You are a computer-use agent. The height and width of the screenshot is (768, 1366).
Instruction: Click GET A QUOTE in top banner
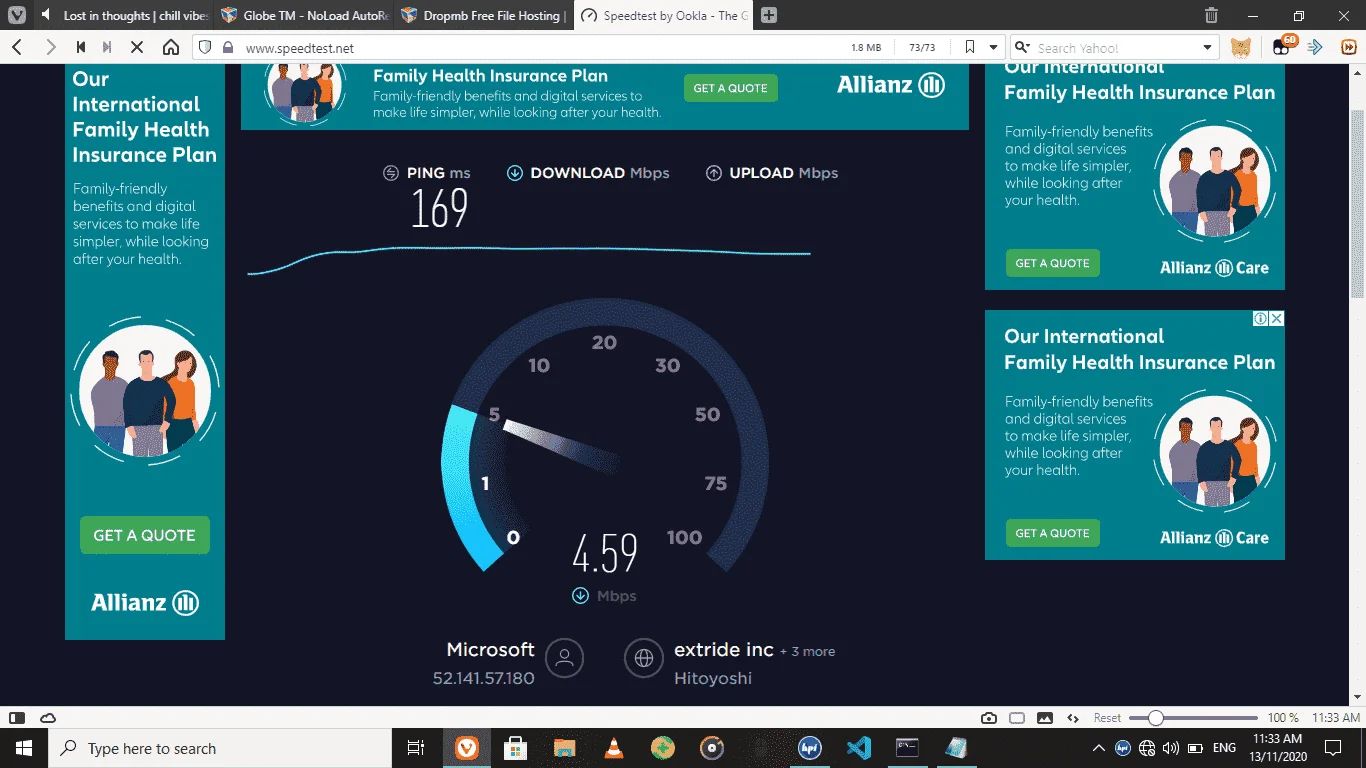coord(731,88)
